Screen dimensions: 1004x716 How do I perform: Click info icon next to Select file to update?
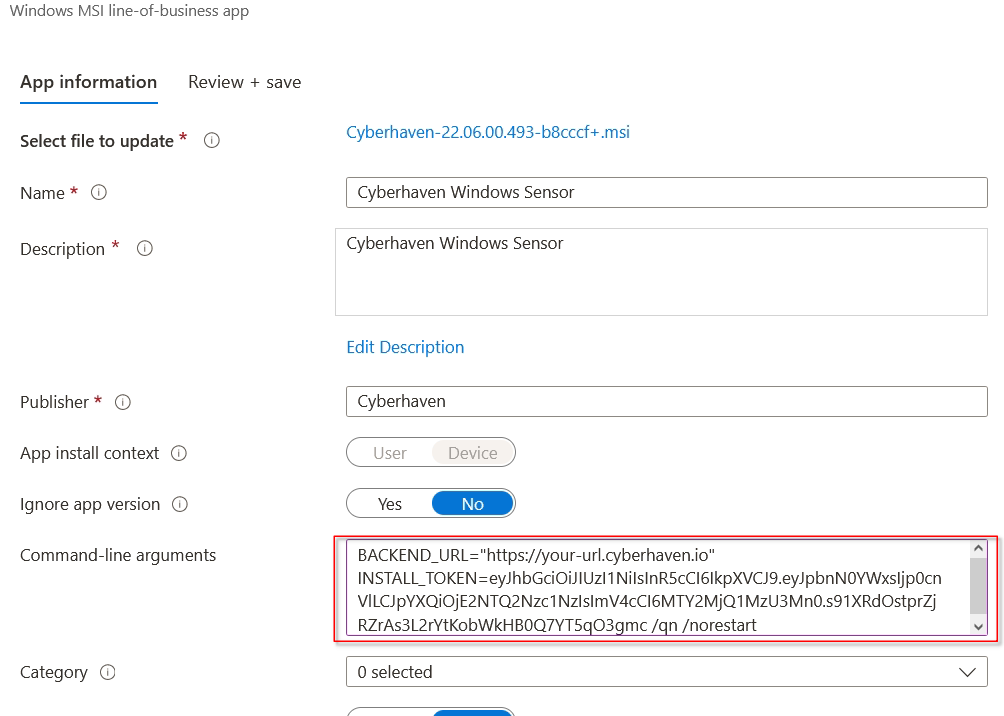[212, 141]
